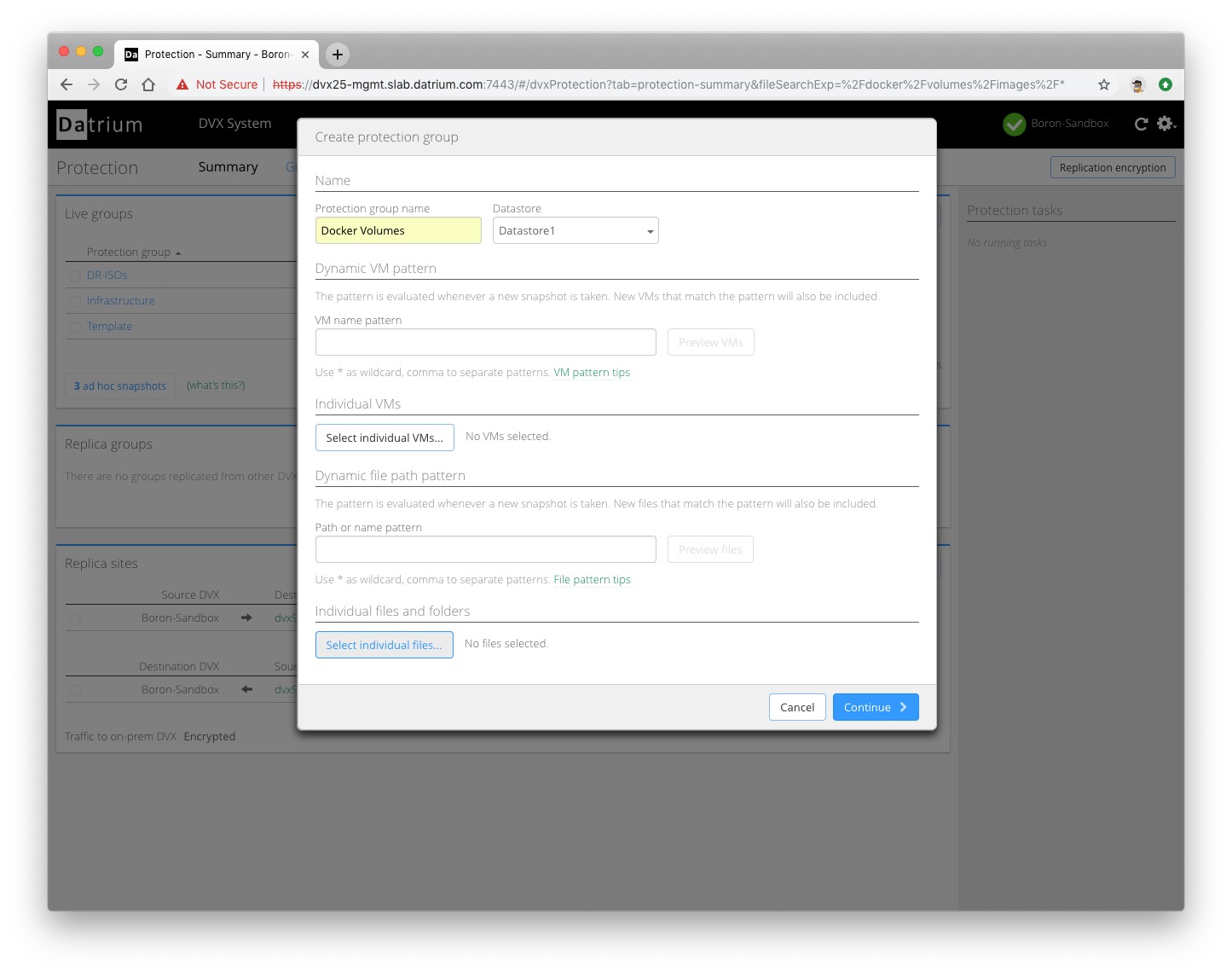Viewport: 1232px width, 974px height.
Task: Open the File pattern tips link
Action: click(593, 580)
